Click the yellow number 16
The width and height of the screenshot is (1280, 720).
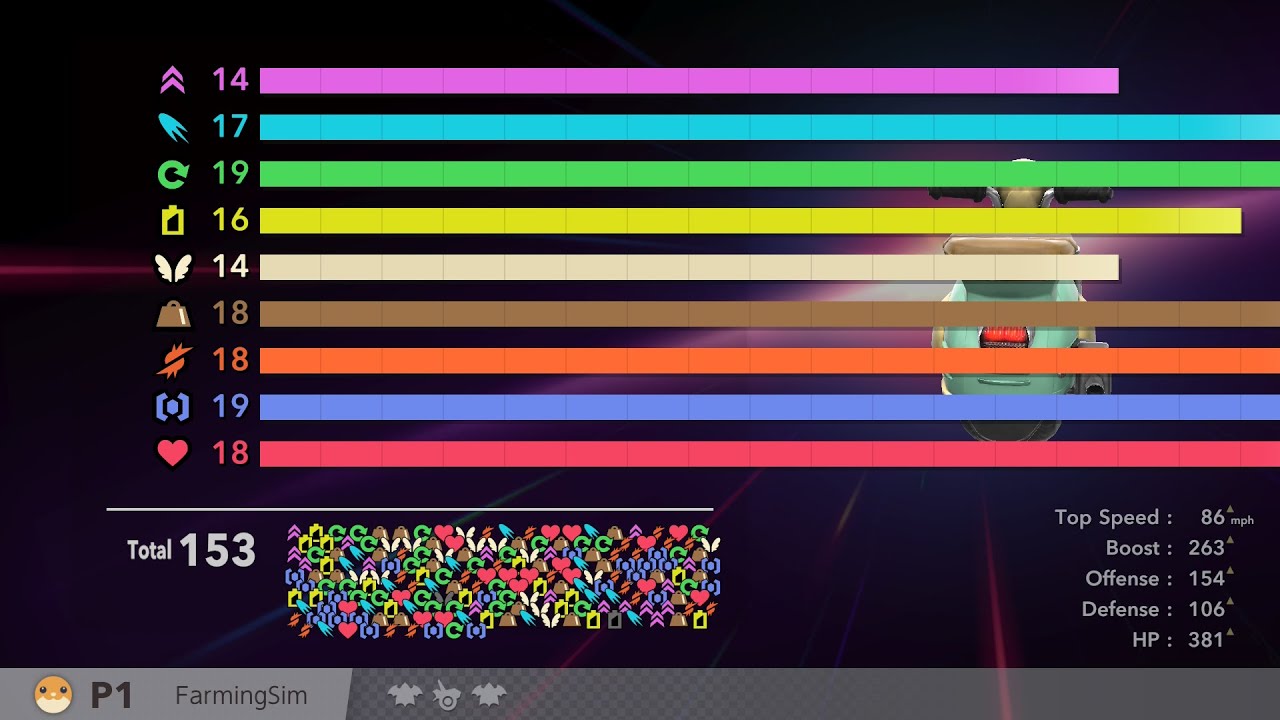click(x=230, y=220)
